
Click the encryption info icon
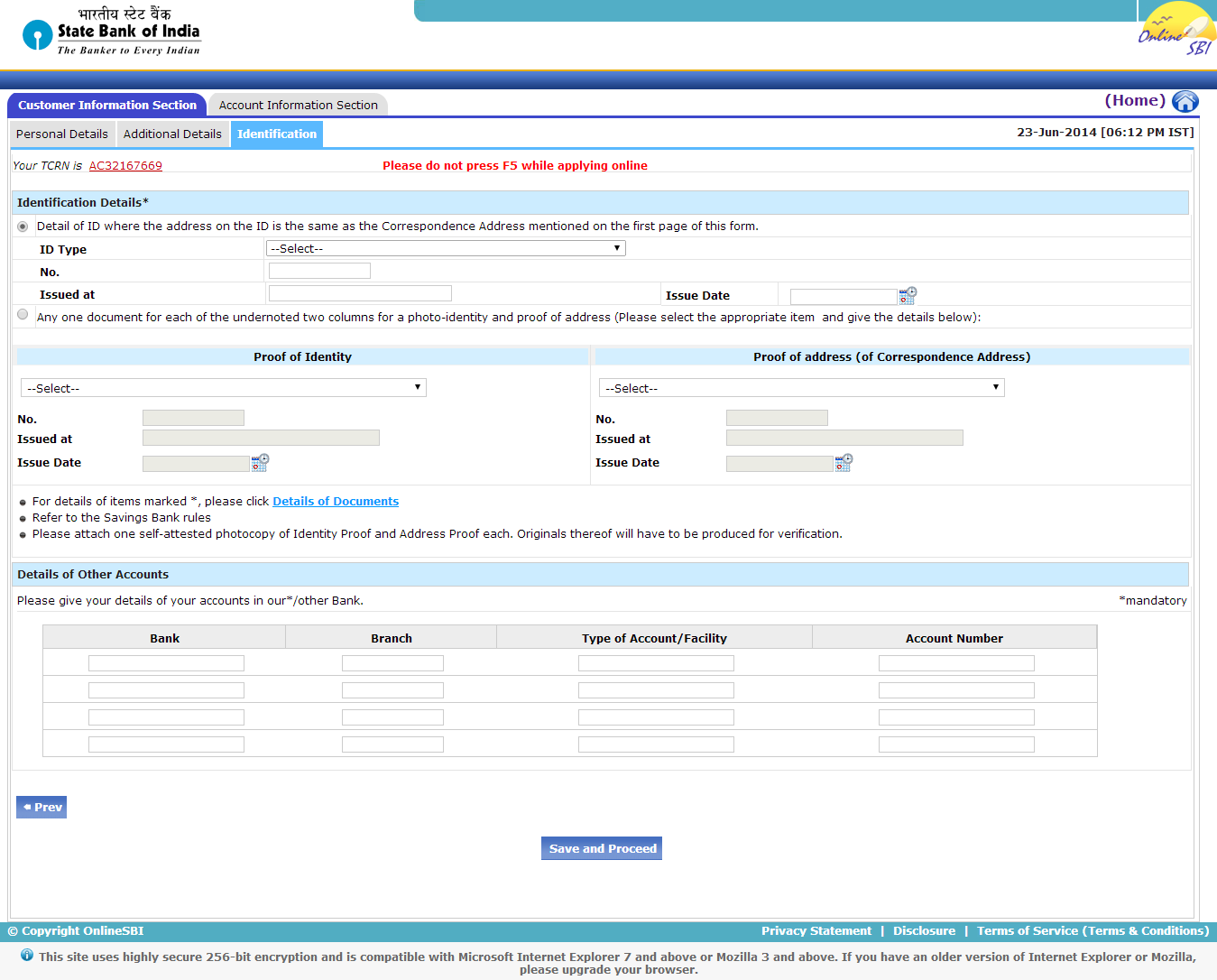[27, 955]
